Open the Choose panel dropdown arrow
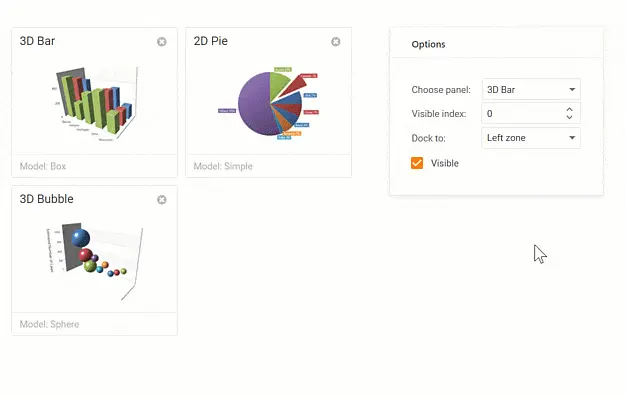Viewport: 626px width, 396px height. click(x=572, y=89)
